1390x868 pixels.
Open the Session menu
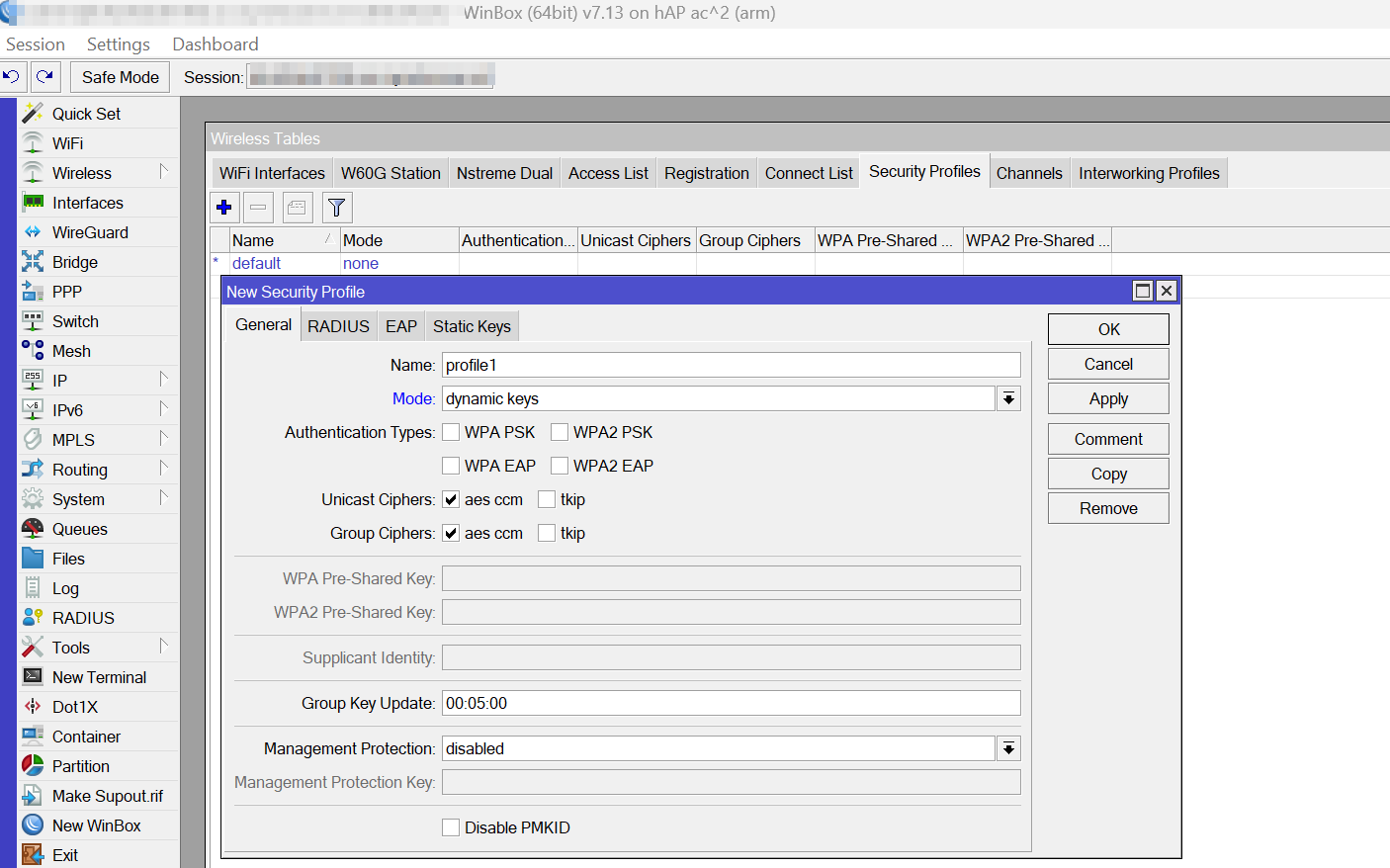(36, 44)
